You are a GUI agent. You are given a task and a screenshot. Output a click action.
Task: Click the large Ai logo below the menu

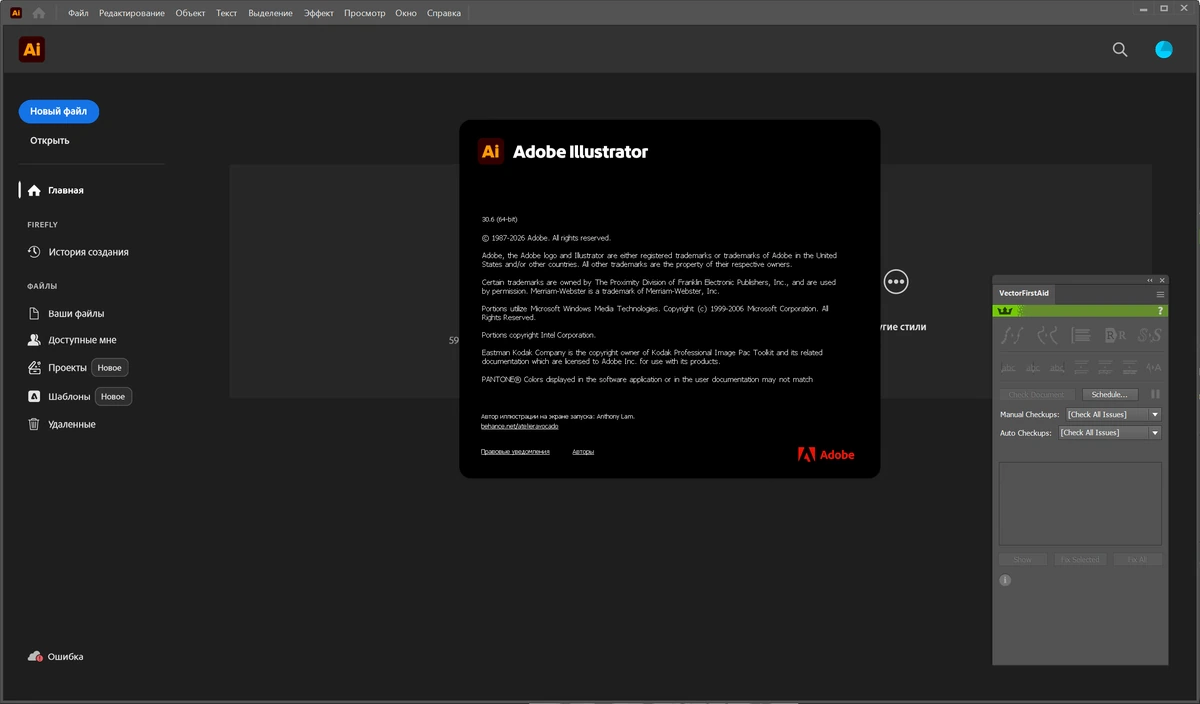(32, 49)
